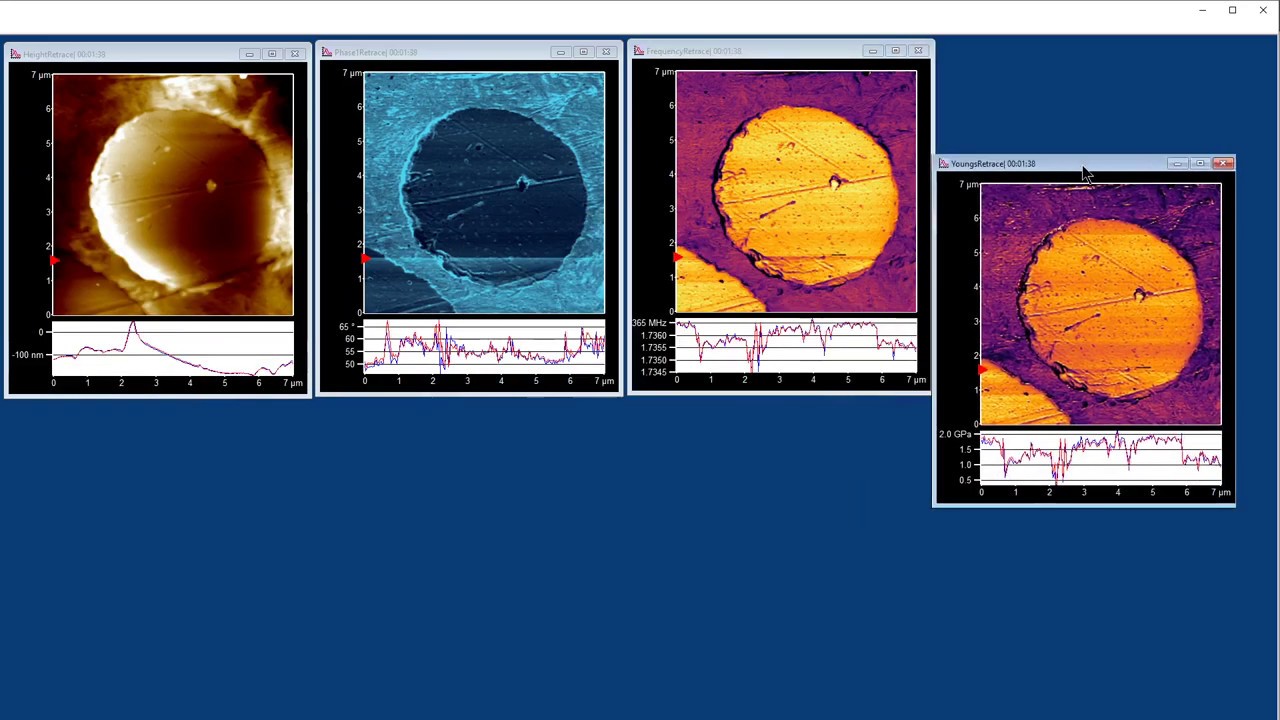1280x720 pixels.
Task: Minimize the Phase1Retrace window
Action: [561, 52]
